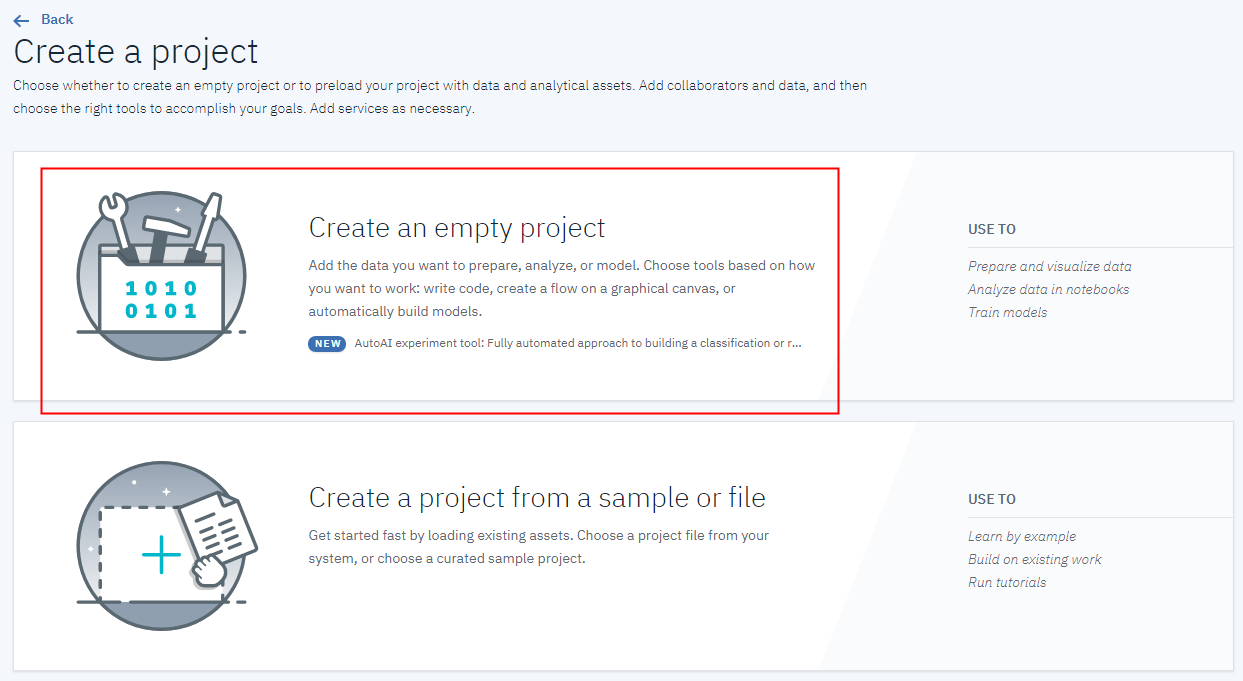Click the NEW badge
1243x681 pixels.
click(x=326, y=343)
